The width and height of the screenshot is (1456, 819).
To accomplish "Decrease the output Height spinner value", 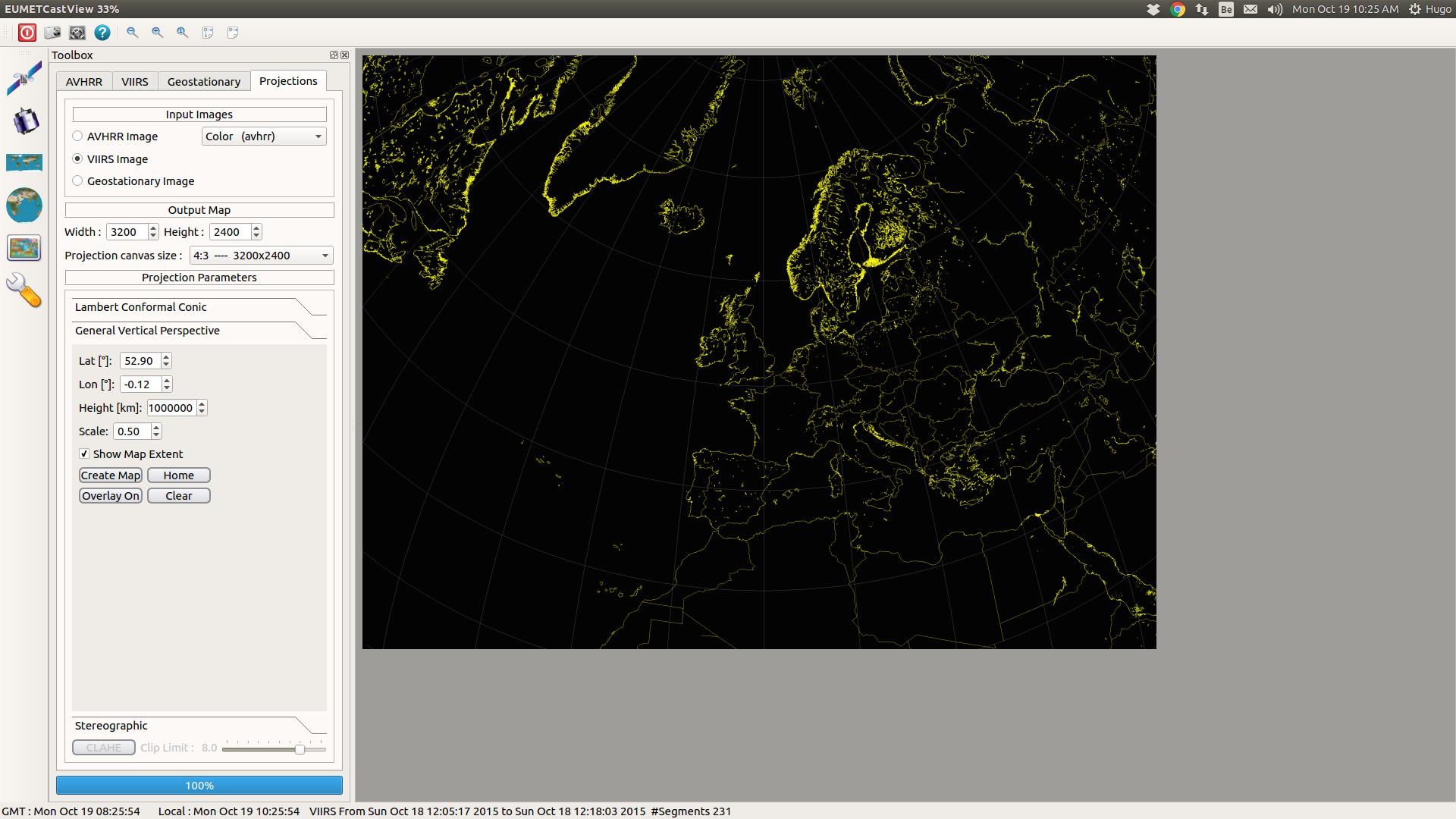I will 256,237.
